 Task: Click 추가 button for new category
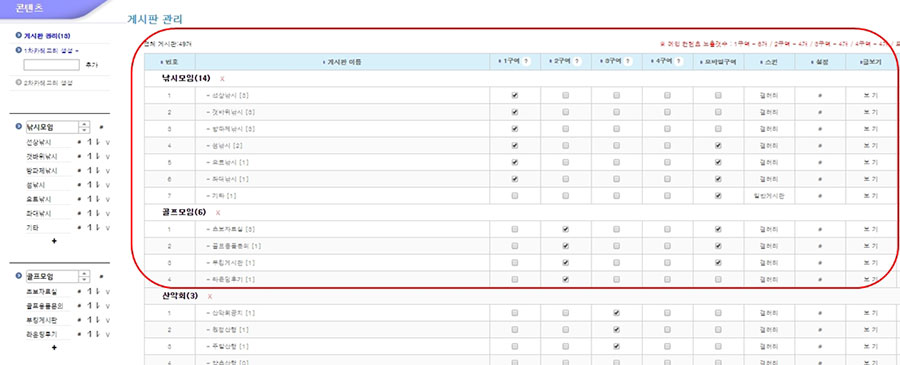pyautogui.click(x=91, y=65)
